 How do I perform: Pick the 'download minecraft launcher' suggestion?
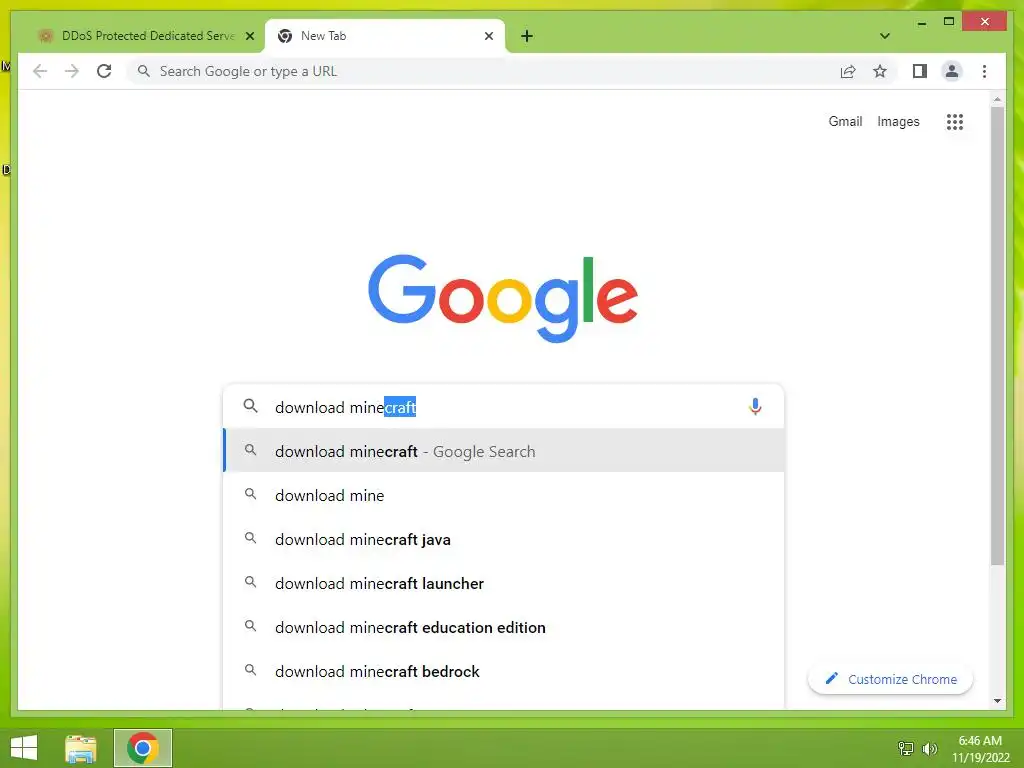click(504, 583)
